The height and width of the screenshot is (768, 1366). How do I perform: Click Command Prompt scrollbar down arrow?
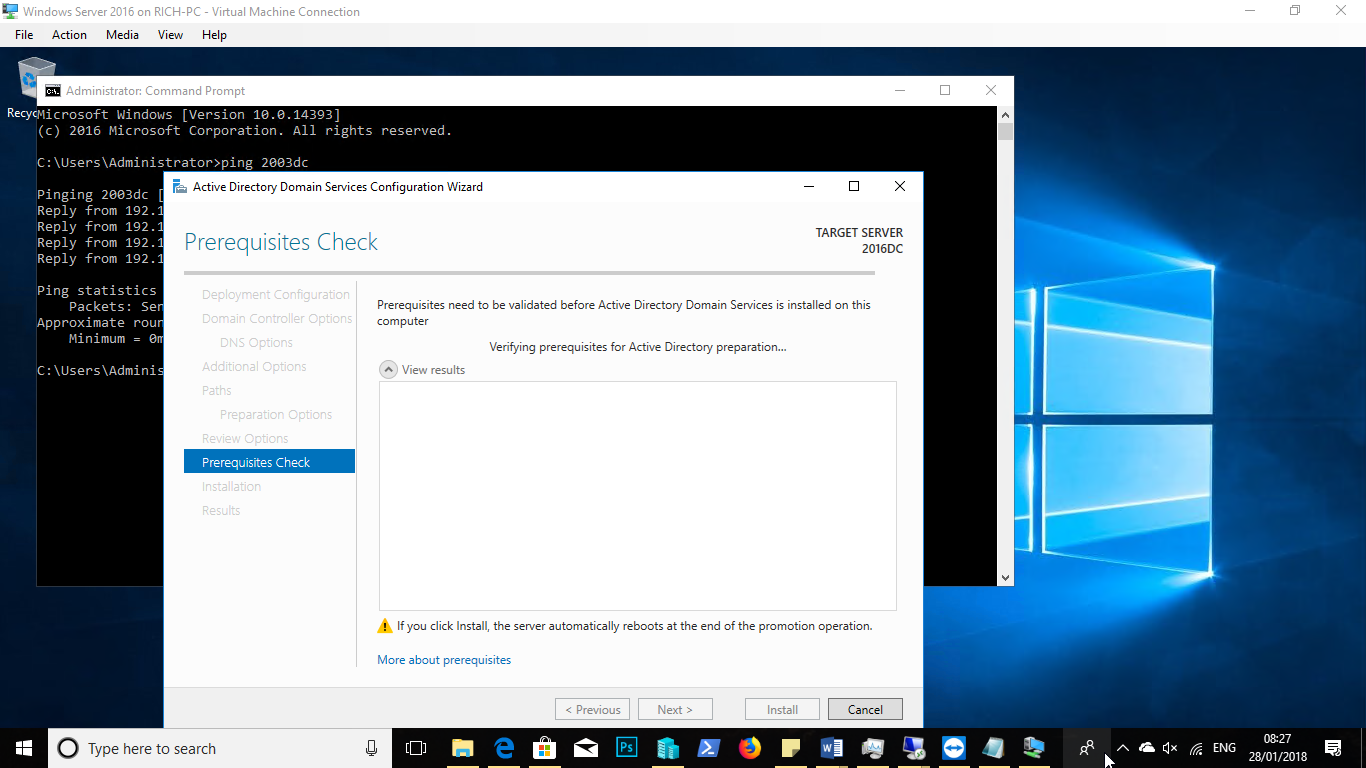click(1005, 577)
